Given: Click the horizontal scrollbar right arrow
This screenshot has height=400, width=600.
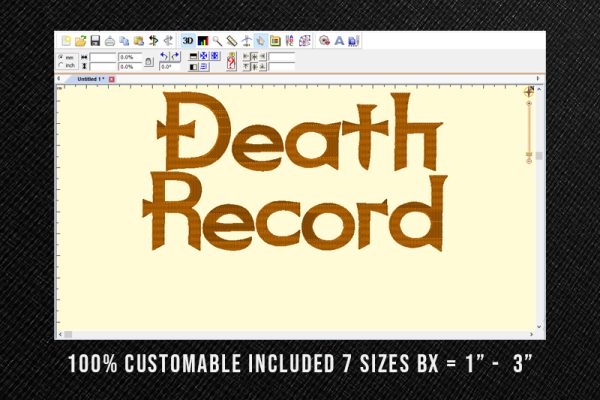Looking at the screenshot, I should click(x=531, y=335).
